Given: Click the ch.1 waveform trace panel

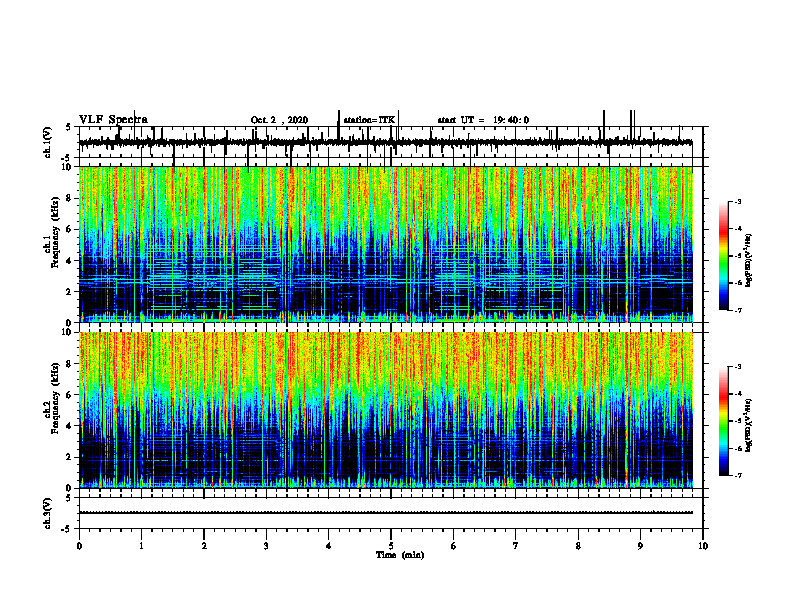Looking at the screenshot, I should [x=391, y=142].
